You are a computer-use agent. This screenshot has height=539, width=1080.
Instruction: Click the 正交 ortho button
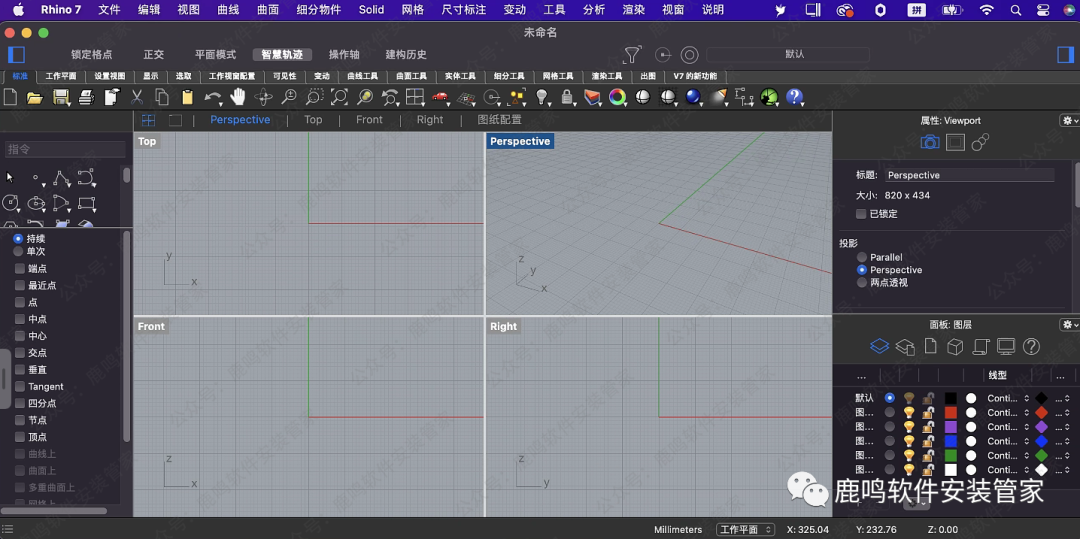tap(153, 55)
